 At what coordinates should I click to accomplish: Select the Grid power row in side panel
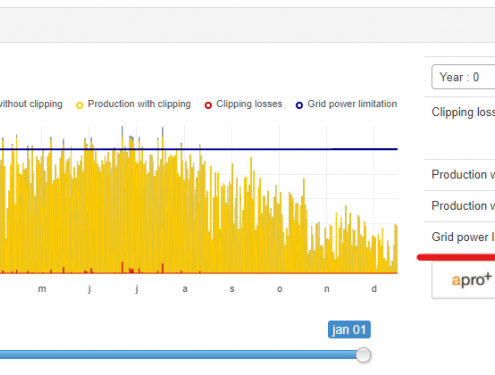(x=460, y=237)
